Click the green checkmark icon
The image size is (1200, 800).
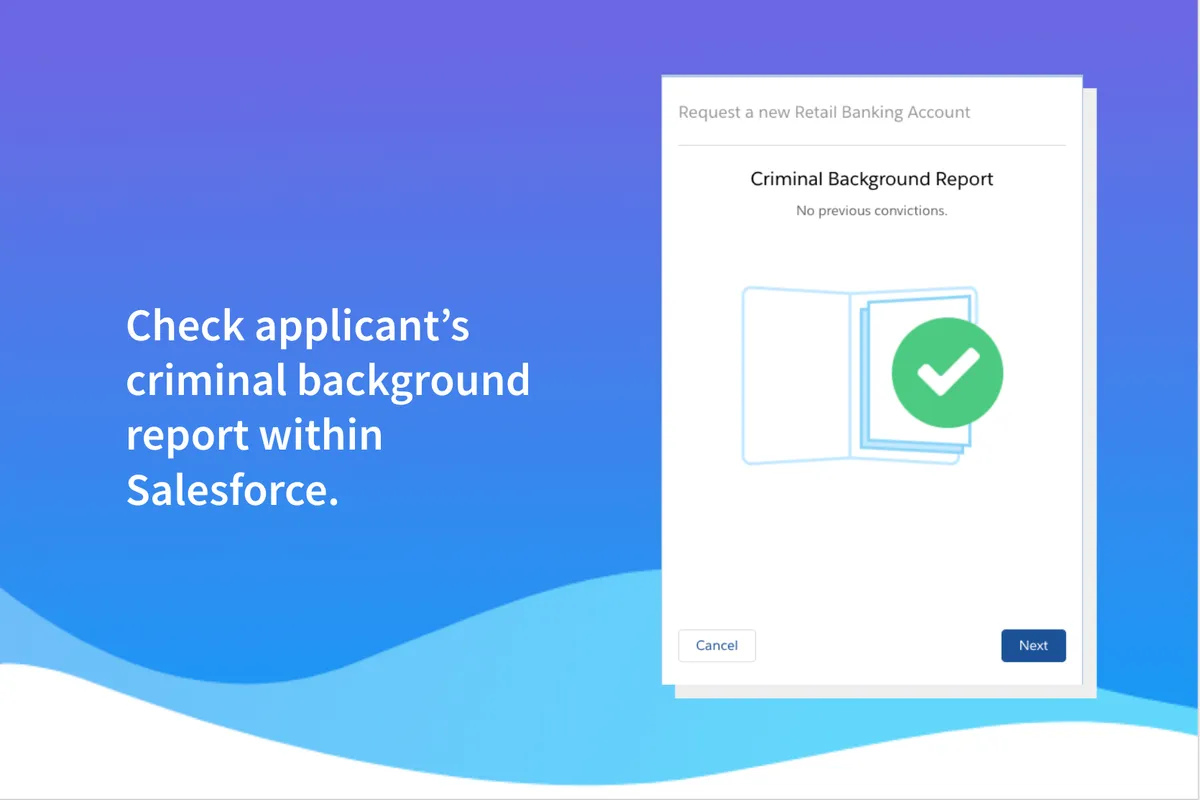[947, 372]
